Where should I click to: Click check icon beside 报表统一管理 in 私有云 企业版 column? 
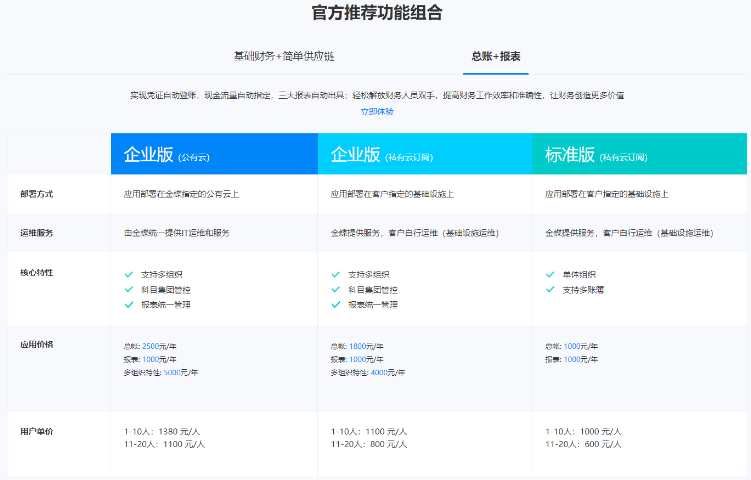(x=336, y=305)
